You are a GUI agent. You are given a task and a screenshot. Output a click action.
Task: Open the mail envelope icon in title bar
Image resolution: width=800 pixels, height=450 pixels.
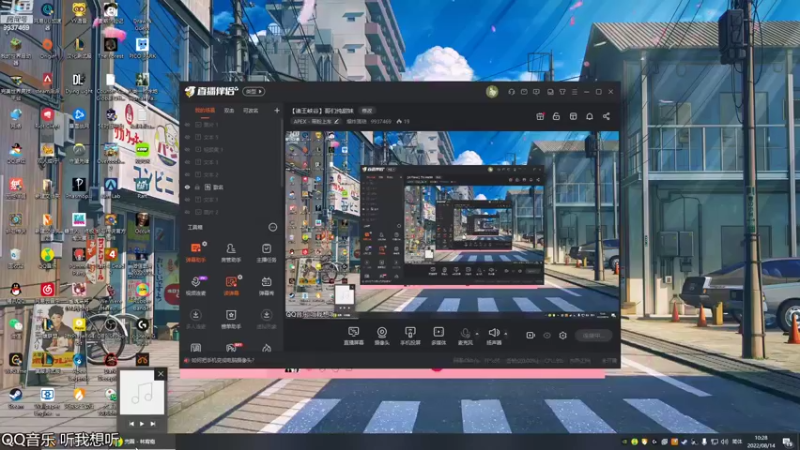pos(524,92)
